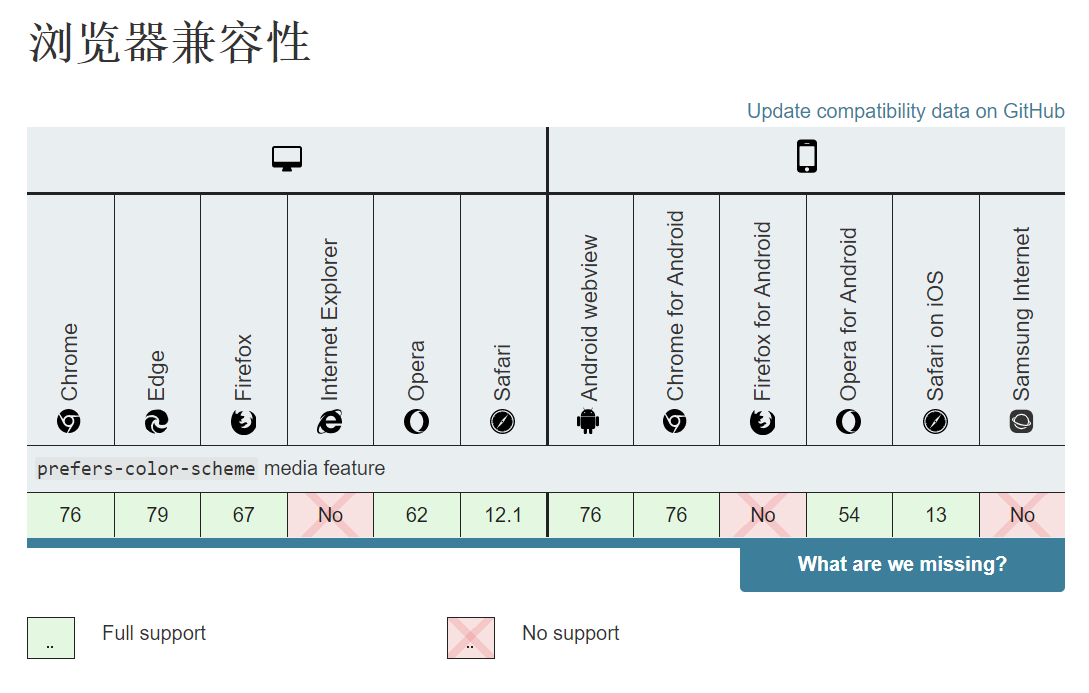Image resolution: width=1089 pixels, height=693 pixels.
Task: Click the Firefox for Android icon
Action: pyautogui.click(x=762, y=421)
